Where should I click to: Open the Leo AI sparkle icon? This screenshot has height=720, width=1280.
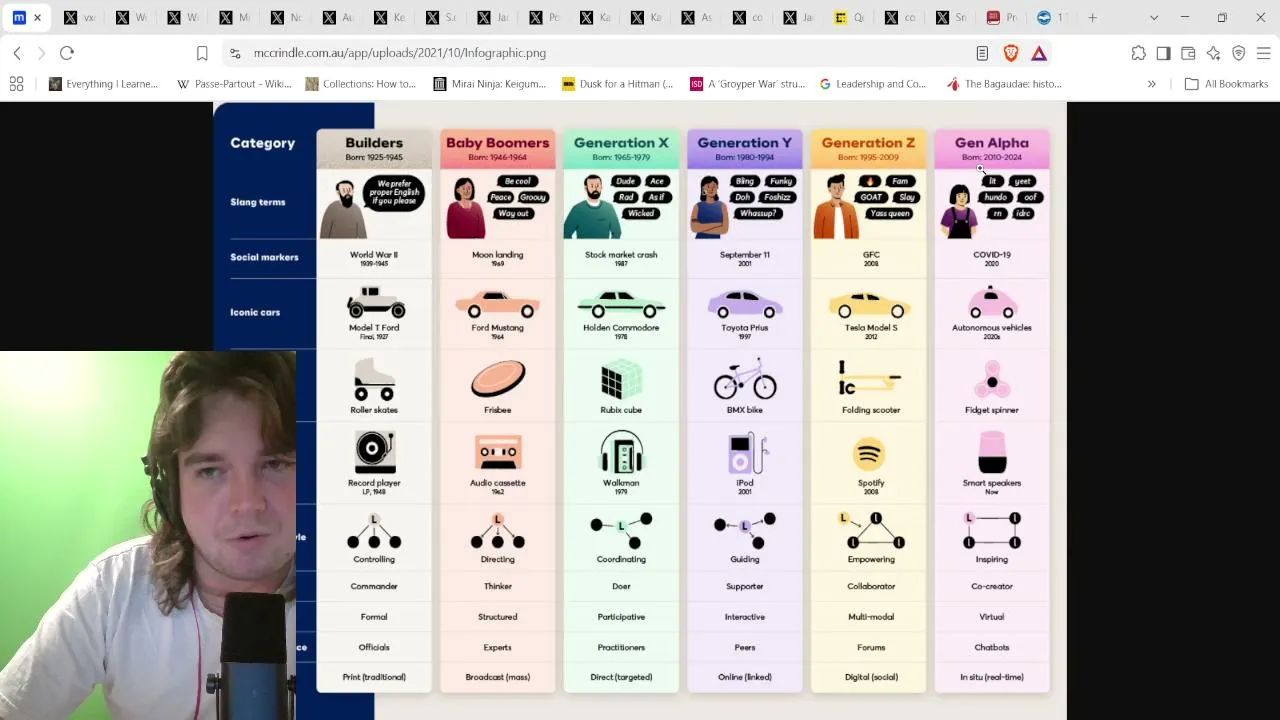click(x=1213, y=53)
